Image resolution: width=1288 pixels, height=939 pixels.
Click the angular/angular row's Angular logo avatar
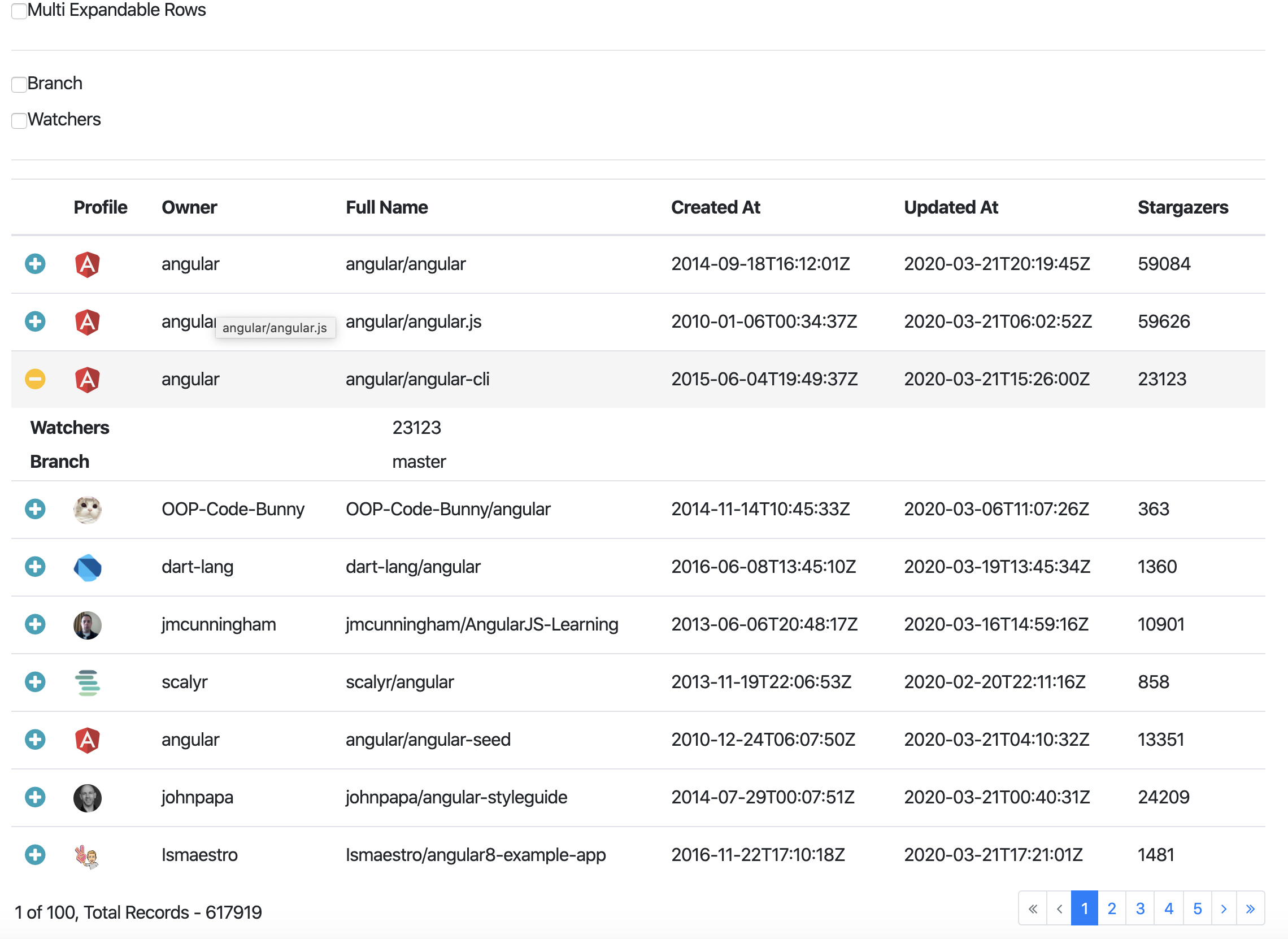tap(87, 264)
